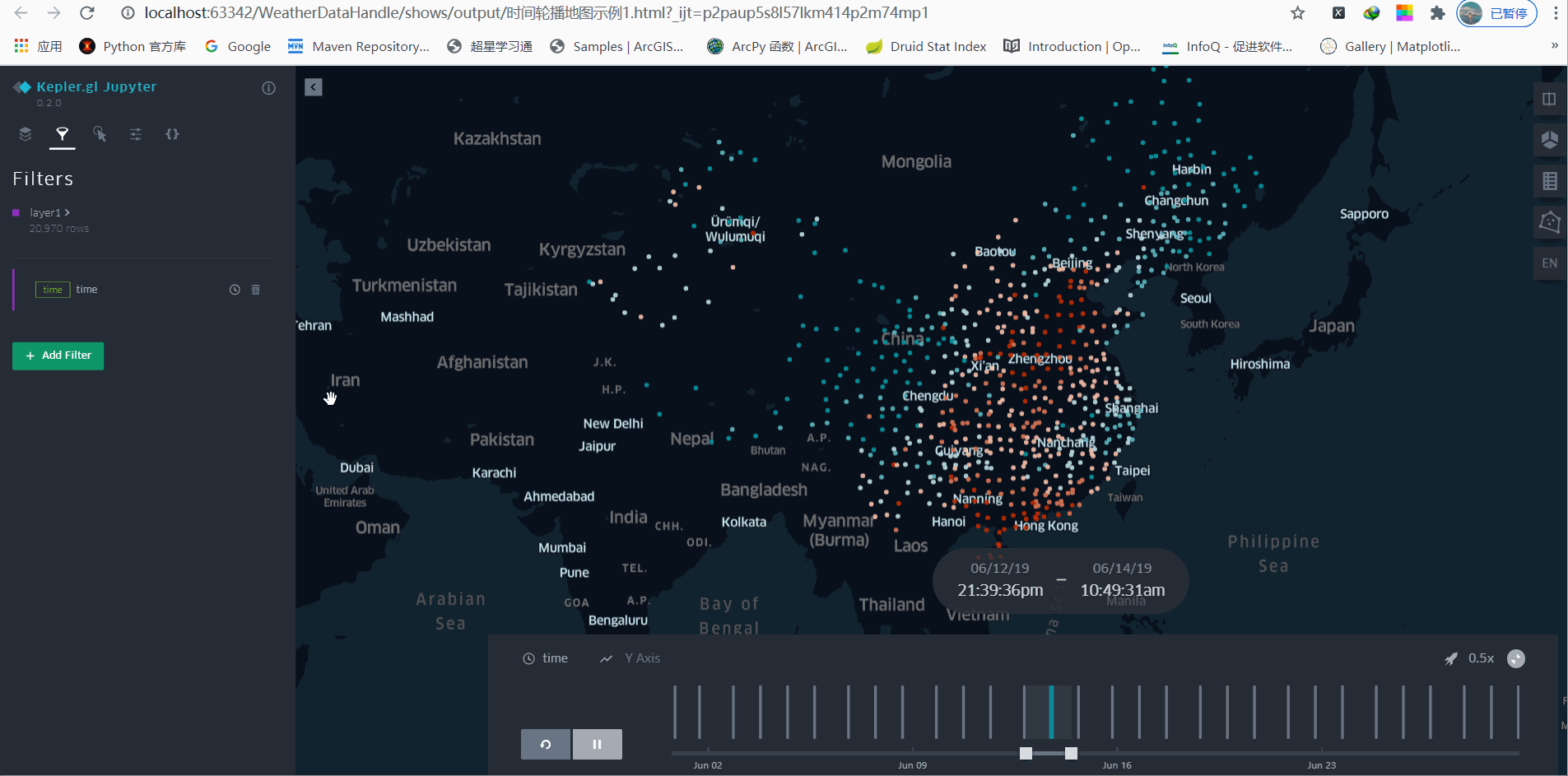
Task: Pause the time playback animation
Action: click(597, 744)
